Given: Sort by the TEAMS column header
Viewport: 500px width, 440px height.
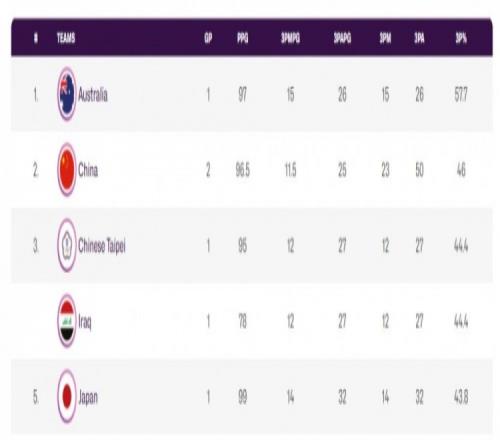Looking at the screenshot, I should pyautogui.click(x=66, y=38).
